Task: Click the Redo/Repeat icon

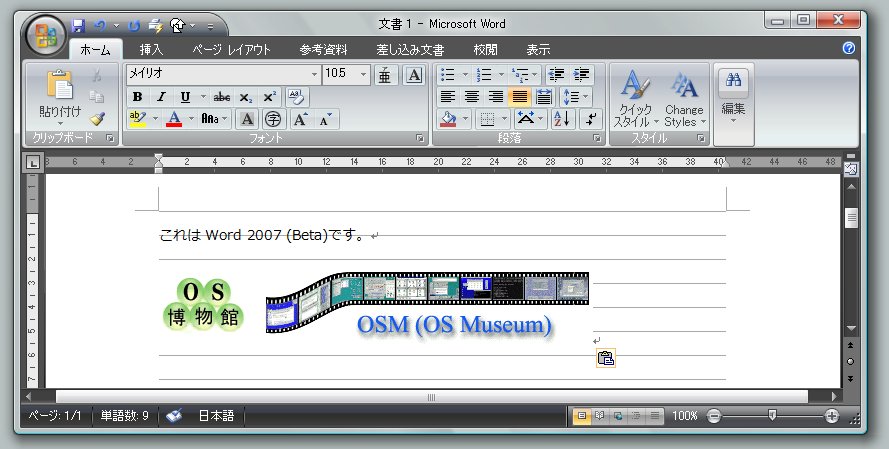Action: [134, 26]
